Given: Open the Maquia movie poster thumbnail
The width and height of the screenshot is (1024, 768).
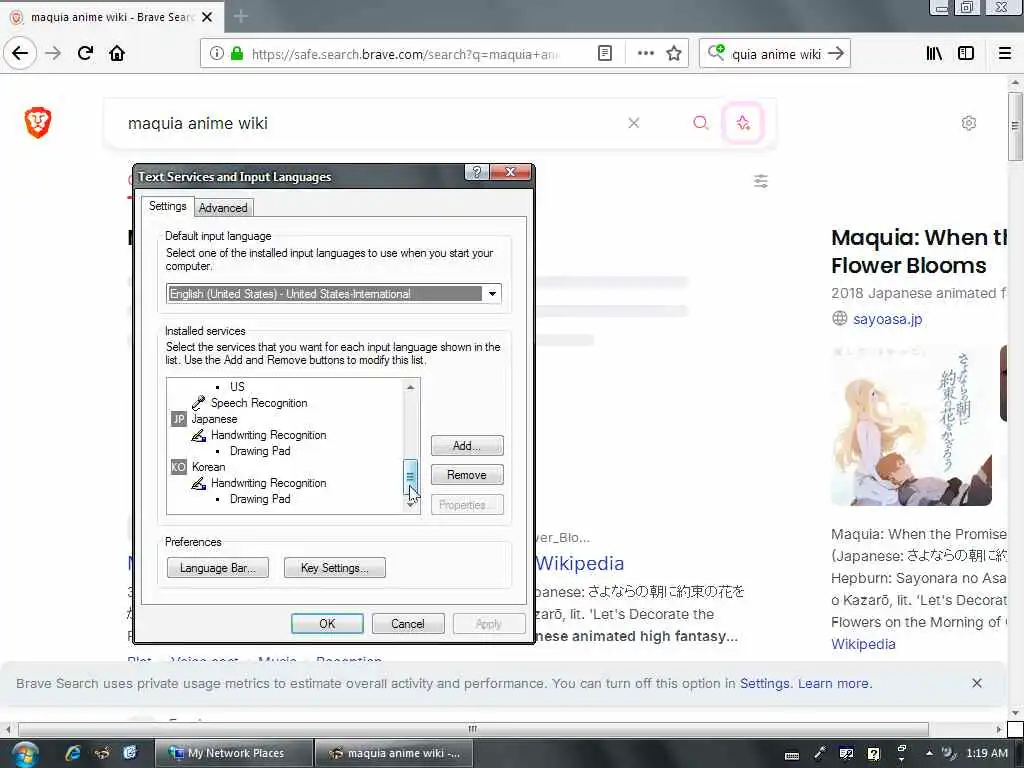Looking at the screenshot, I should [911, 426].
